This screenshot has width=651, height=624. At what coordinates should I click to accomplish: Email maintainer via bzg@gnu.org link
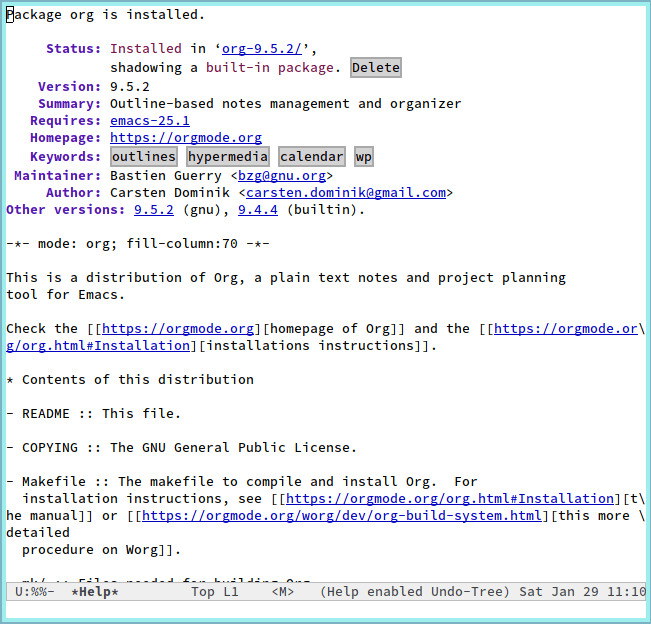click(x=282, y=176)
